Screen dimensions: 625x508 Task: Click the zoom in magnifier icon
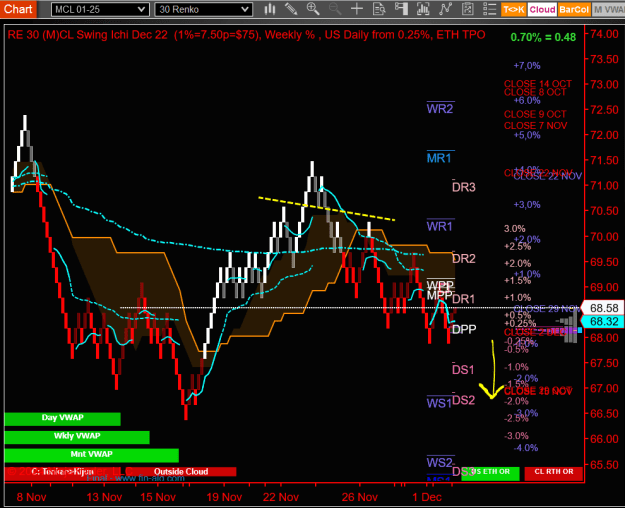click(x=313, y=9)
